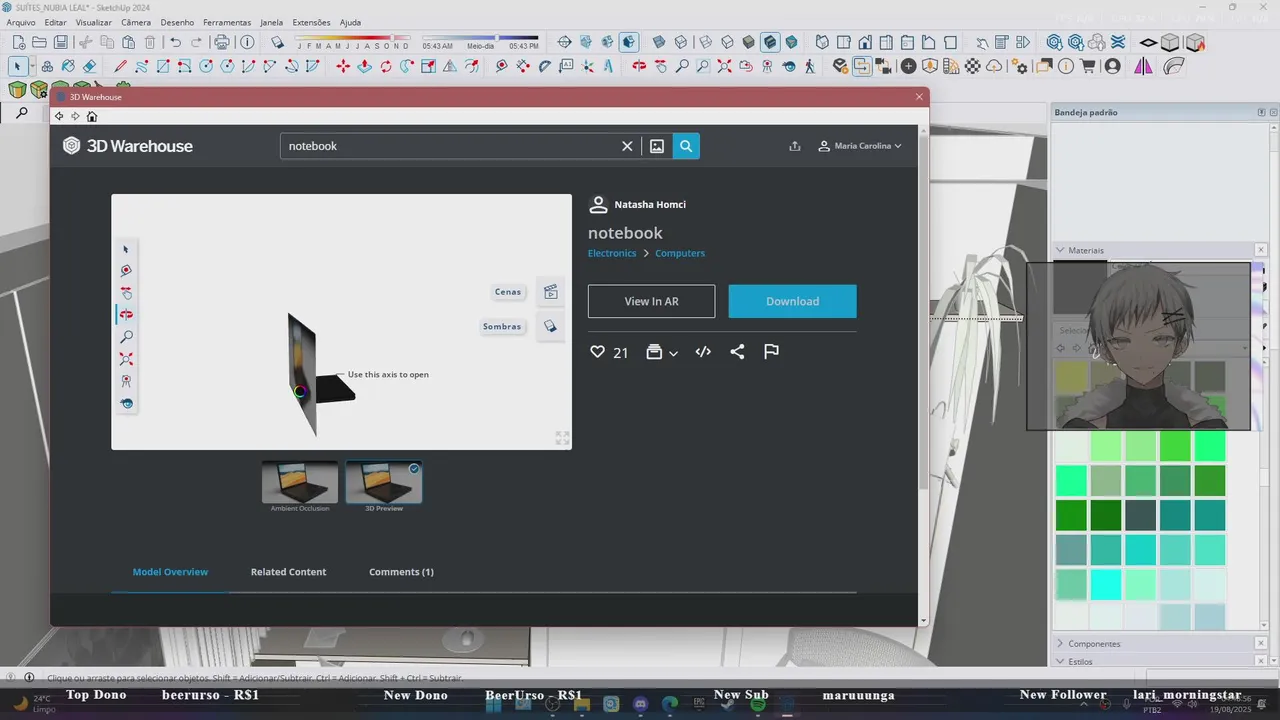1280x720 pixels.
Task: Open the Cenas clapperboard icon
Action: point(550,292)
